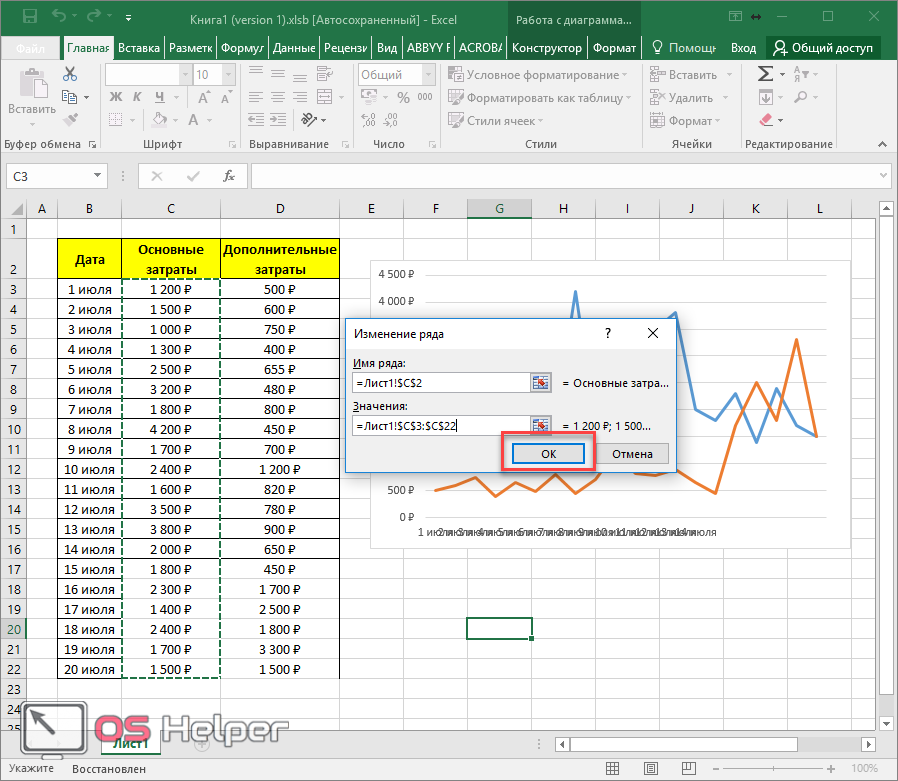Click the AutoSum sigma icon
Screen dimensions: 898x781
pyautogui.click(x=765, y=74)
